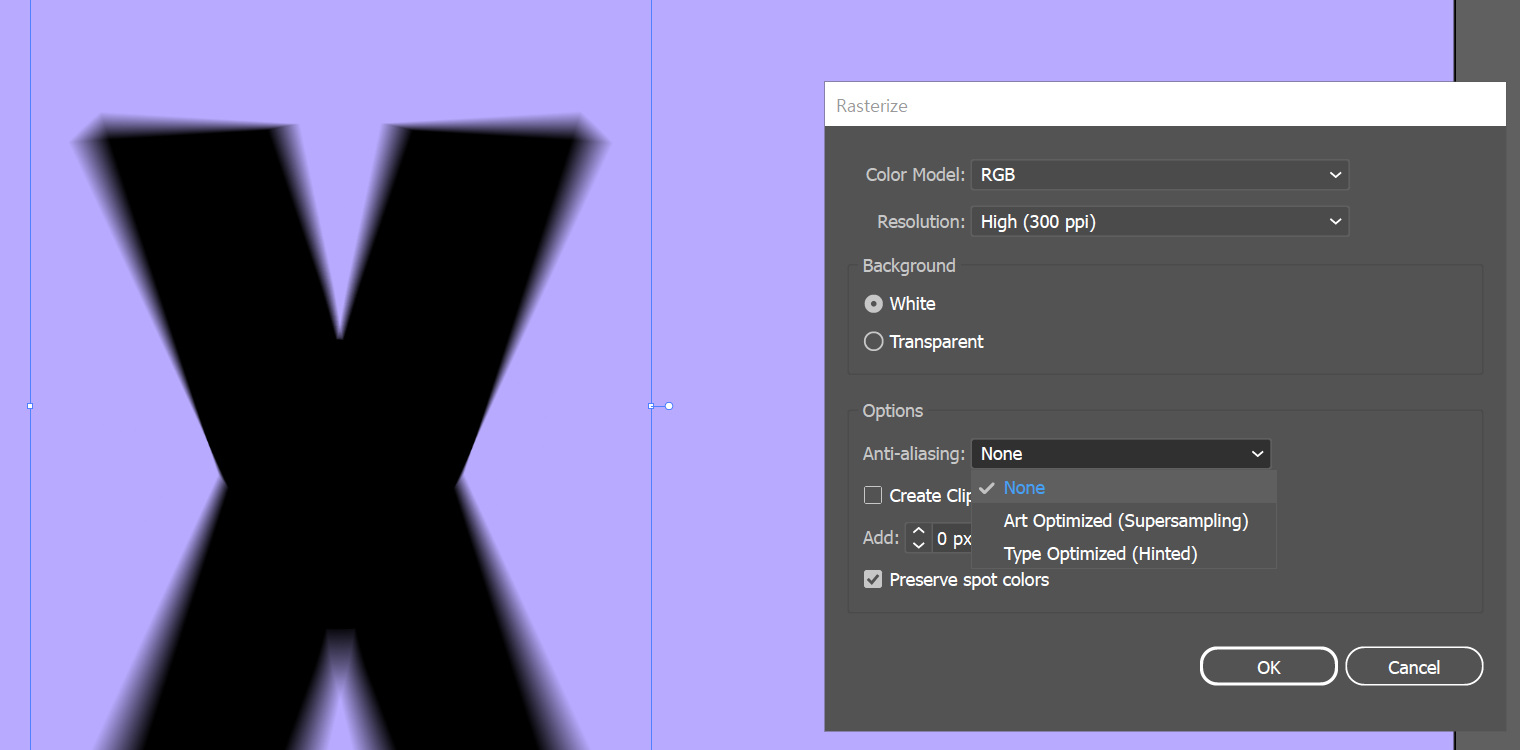
Task: Cancel the Rasterize dialog
Action: click(x=1414, y=667)
